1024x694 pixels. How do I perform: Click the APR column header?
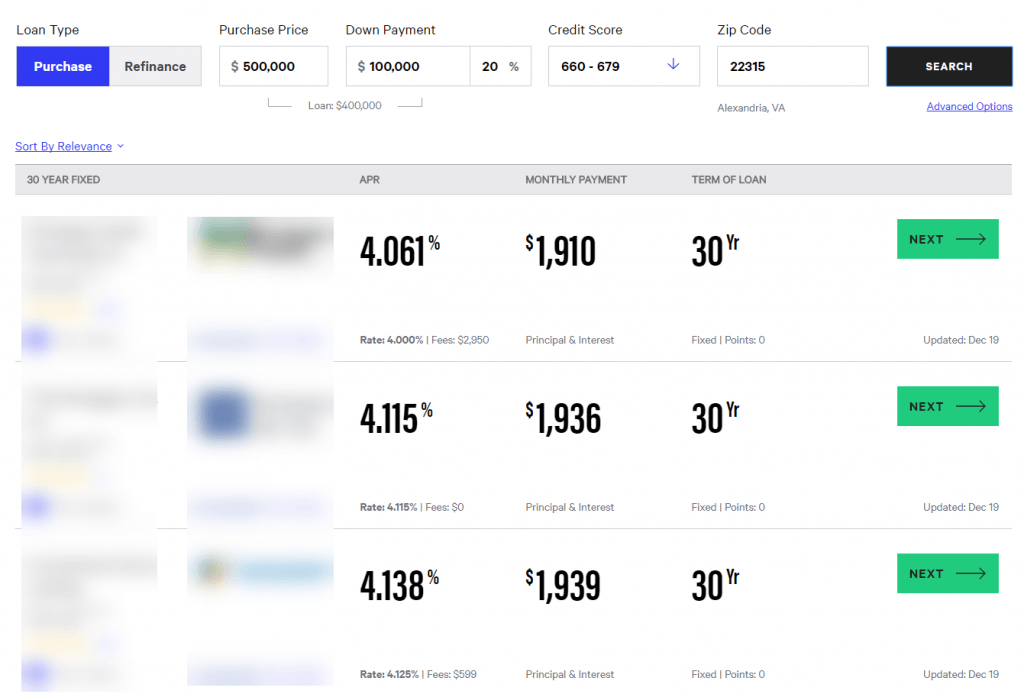[369, 180]
